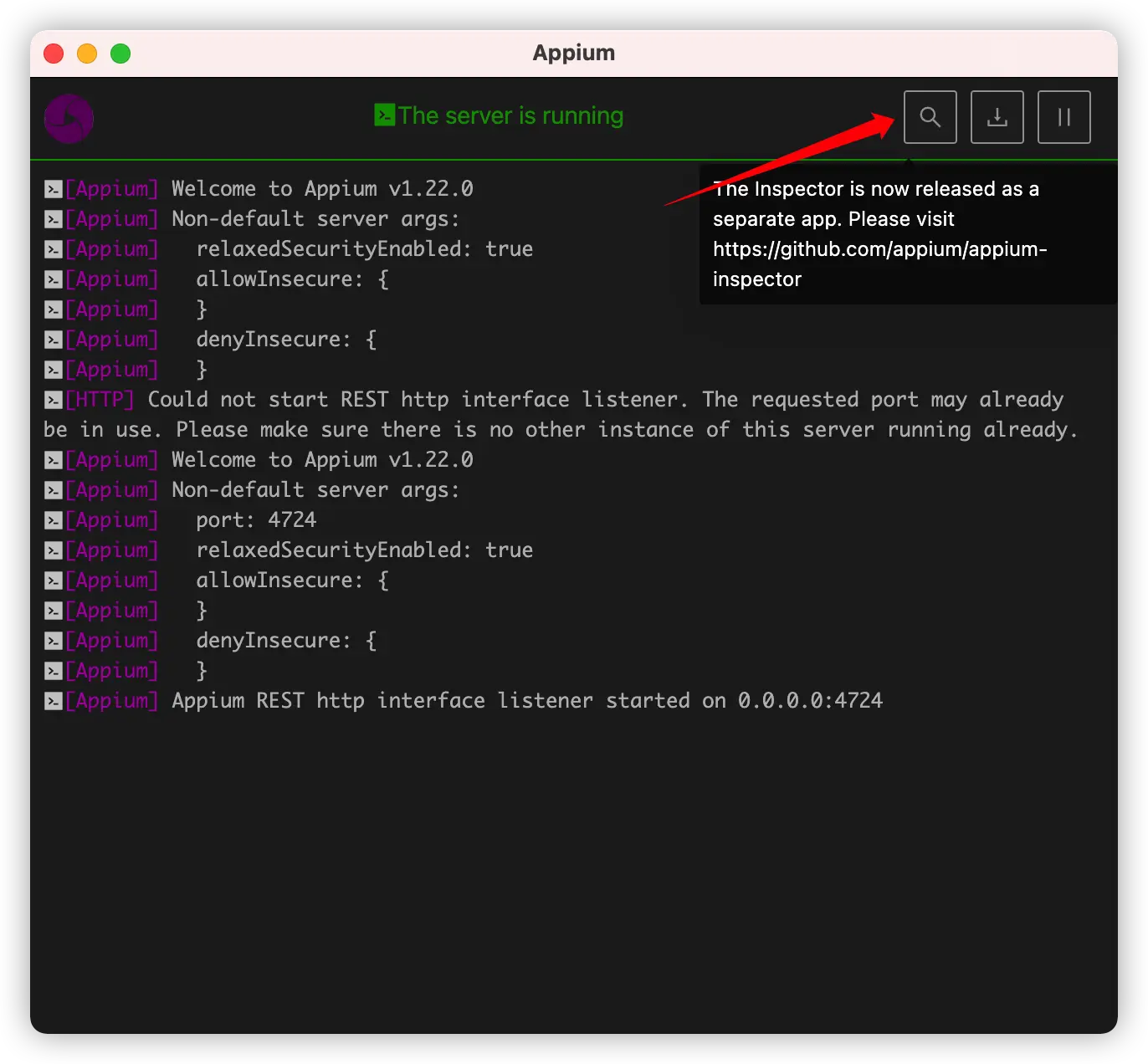Stop the server with the pause button
1148x1064 pixels.
[1063, 117]
